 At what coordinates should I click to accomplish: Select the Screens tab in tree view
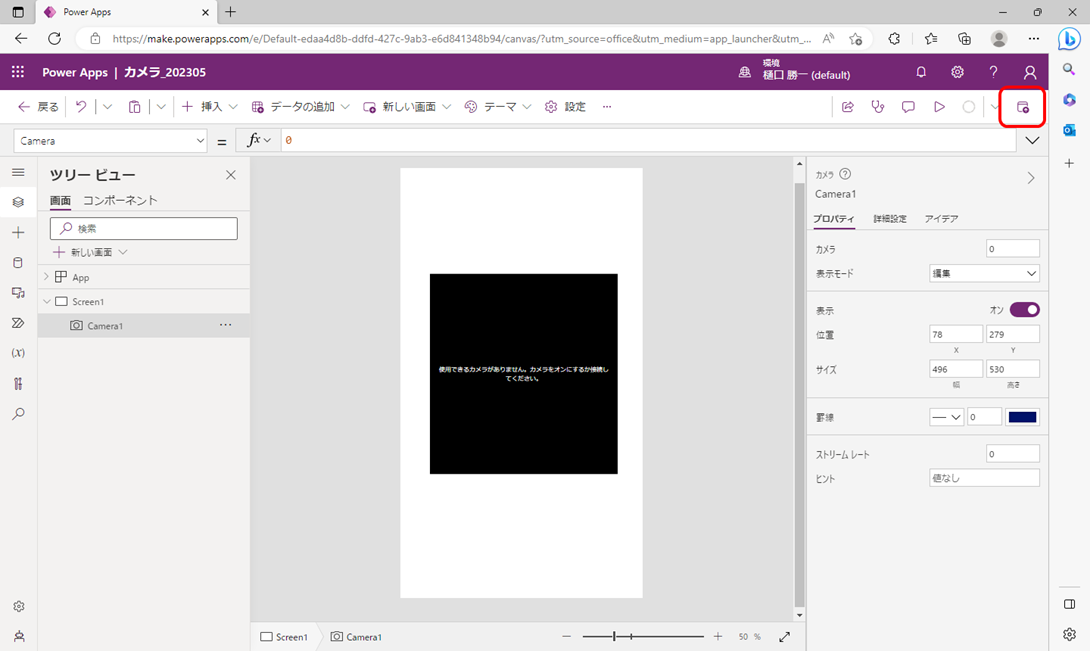pos(60,200)
